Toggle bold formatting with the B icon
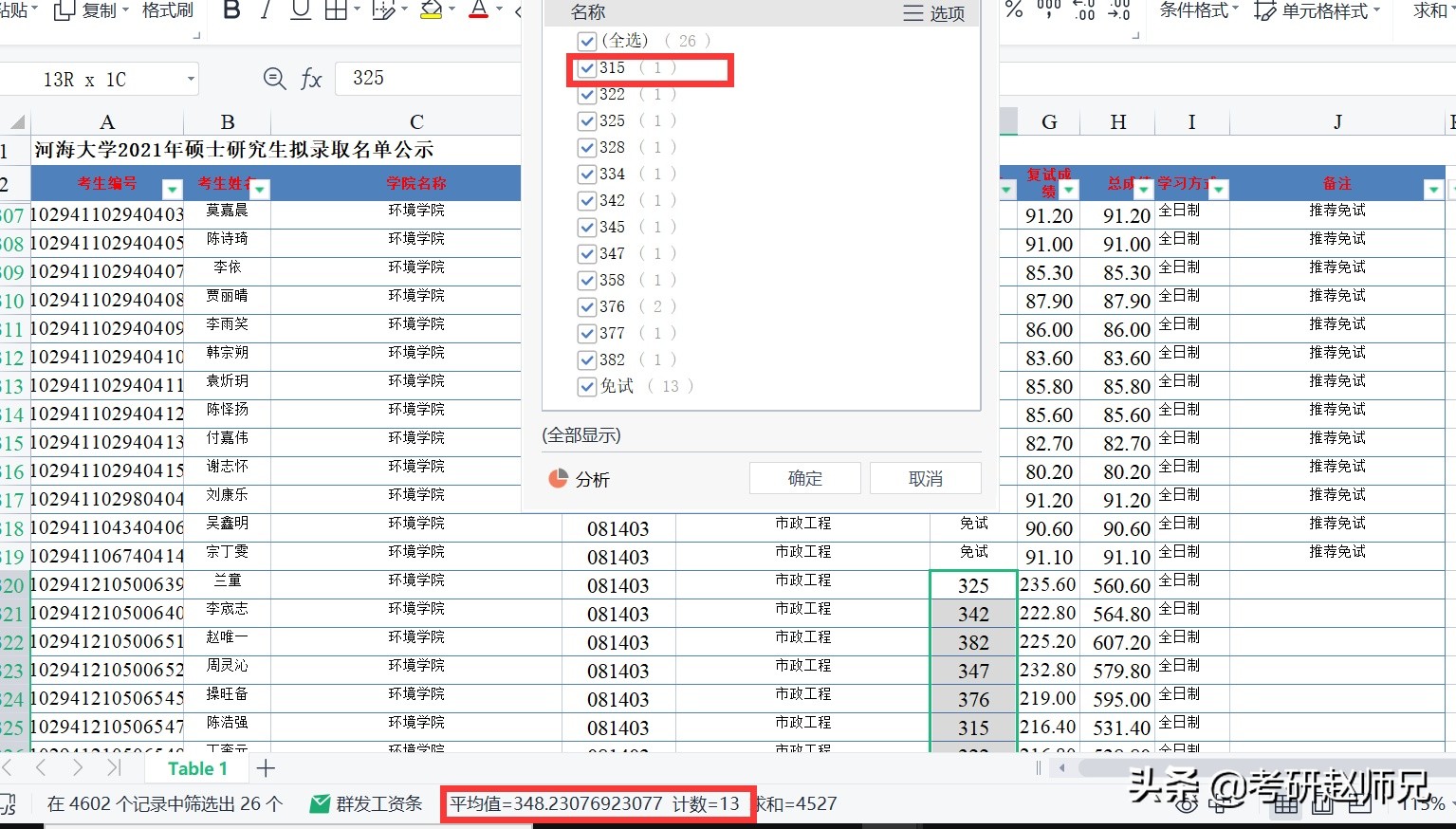 [x=231, y=9]
